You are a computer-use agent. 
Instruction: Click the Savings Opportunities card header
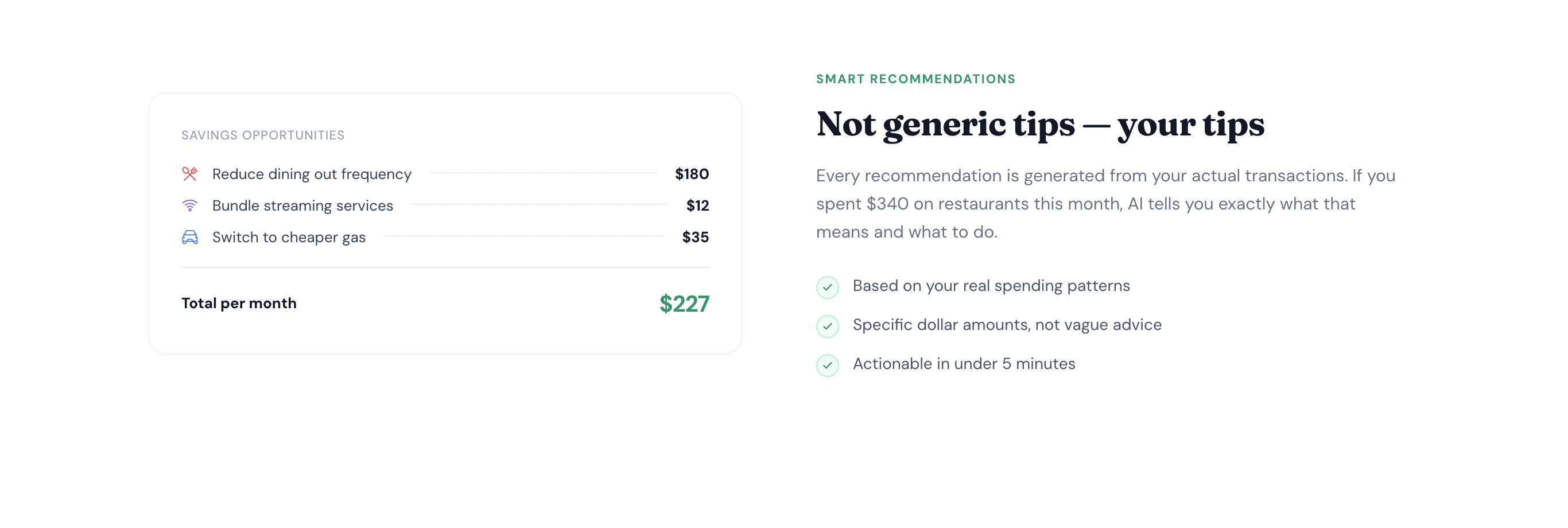tap(263, 135)
